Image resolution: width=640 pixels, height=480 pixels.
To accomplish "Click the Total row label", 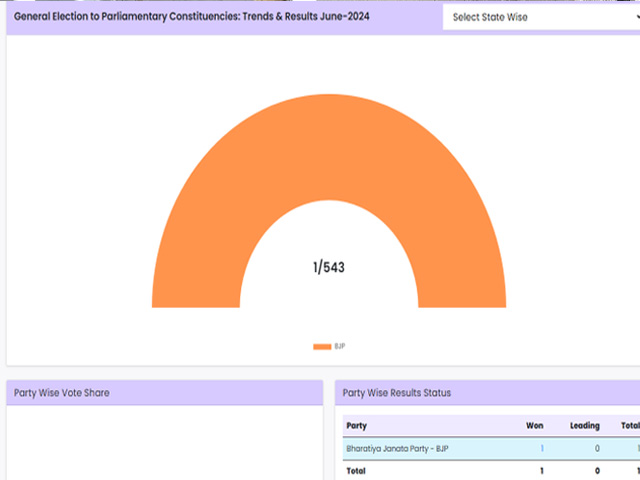I will click(x=356, y=471).
